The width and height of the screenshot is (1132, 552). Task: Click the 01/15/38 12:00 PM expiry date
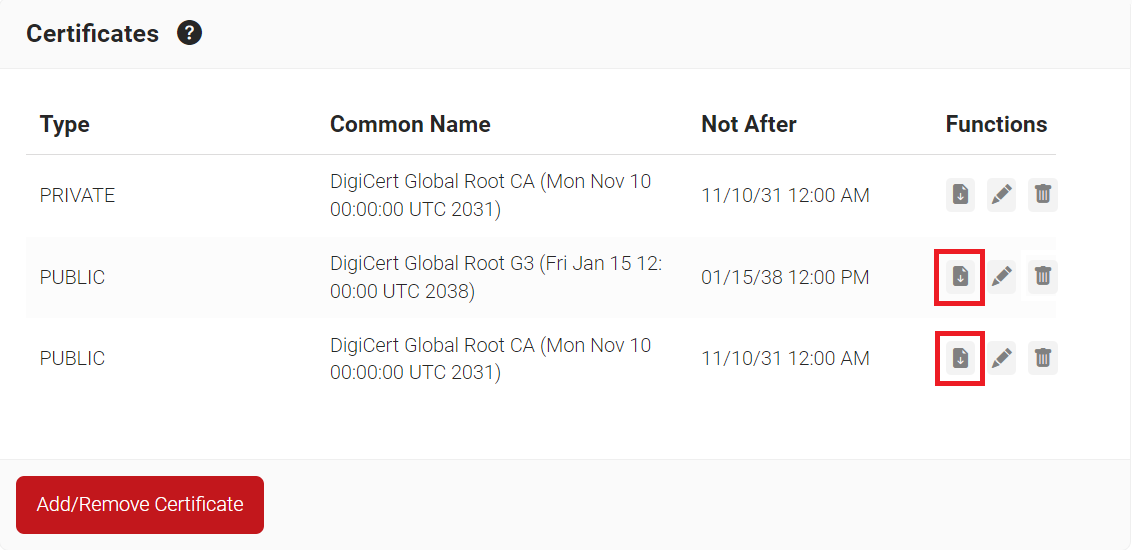coord(785,277)
